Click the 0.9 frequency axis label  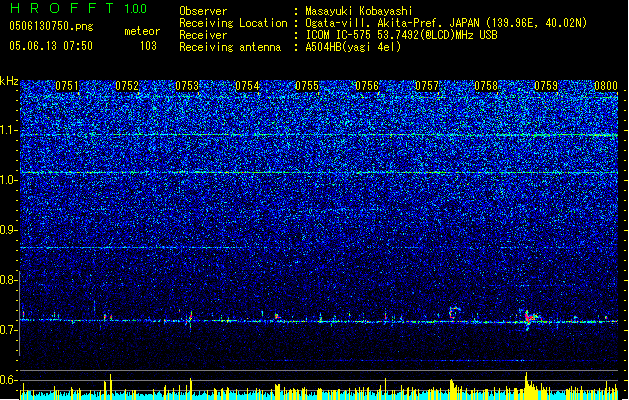(x=8, y=230)
